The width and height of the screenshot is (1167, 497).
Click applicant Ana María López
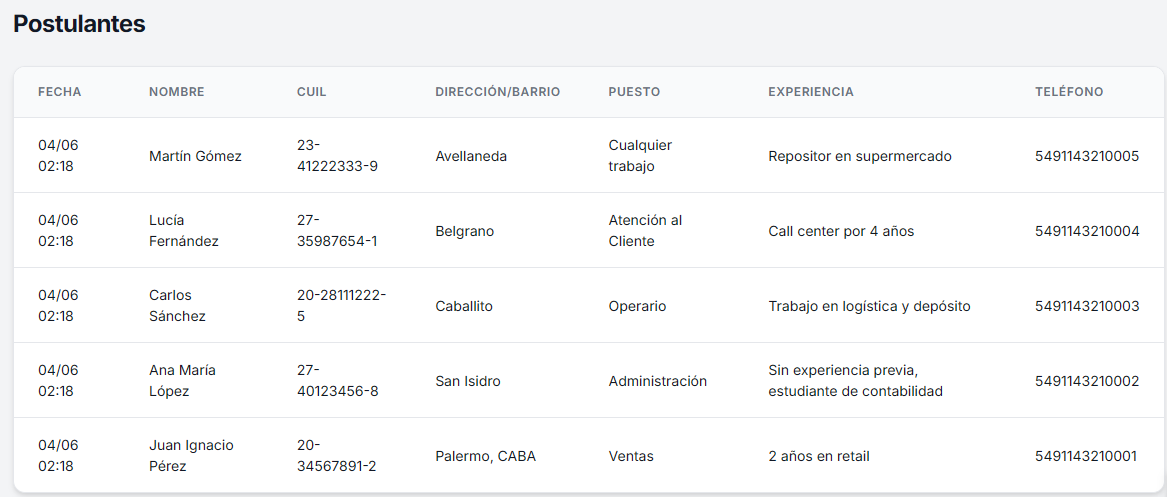tap(182, 381)
